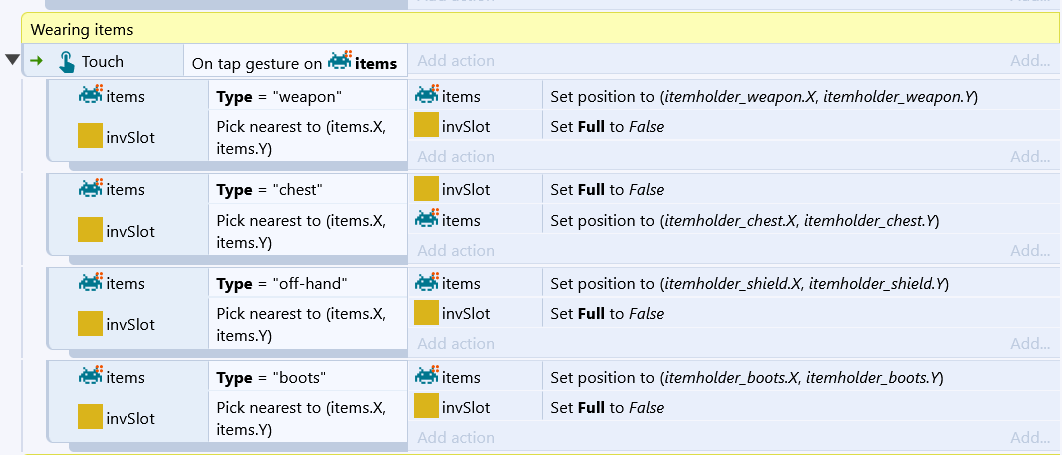Open the Add... dropdown in Touch event row
This screenshot has height=455, width=1062.
coord(1029,61)
